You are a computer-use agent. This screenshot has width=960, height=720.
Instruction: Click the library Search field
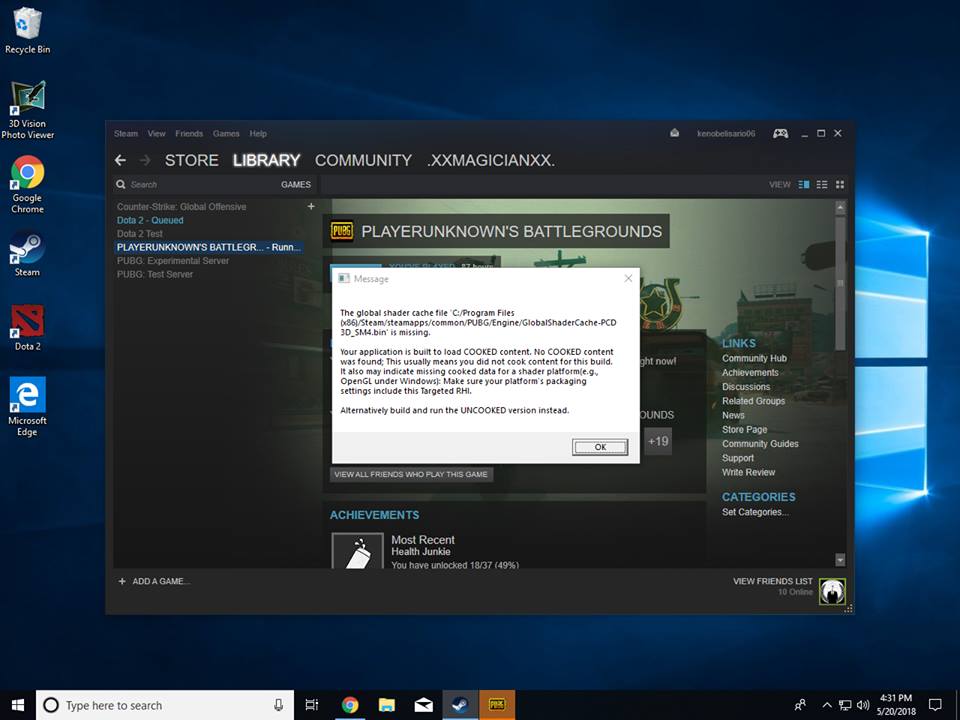pyautogui.click(x=196, y=184)
